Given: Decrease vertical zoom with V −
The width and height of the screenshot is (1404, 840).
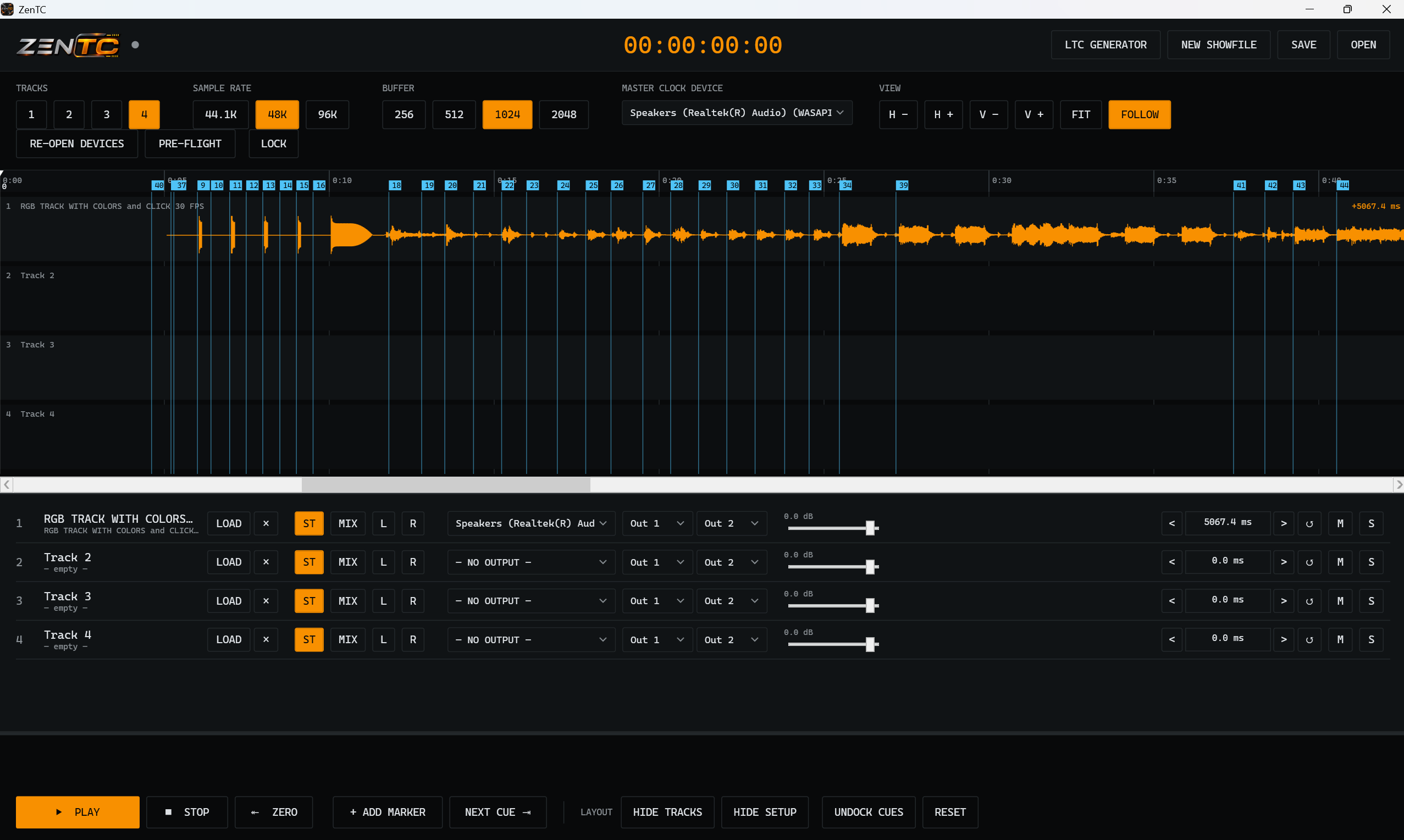Looking at the screenshot, I should [x=989, y=115].
